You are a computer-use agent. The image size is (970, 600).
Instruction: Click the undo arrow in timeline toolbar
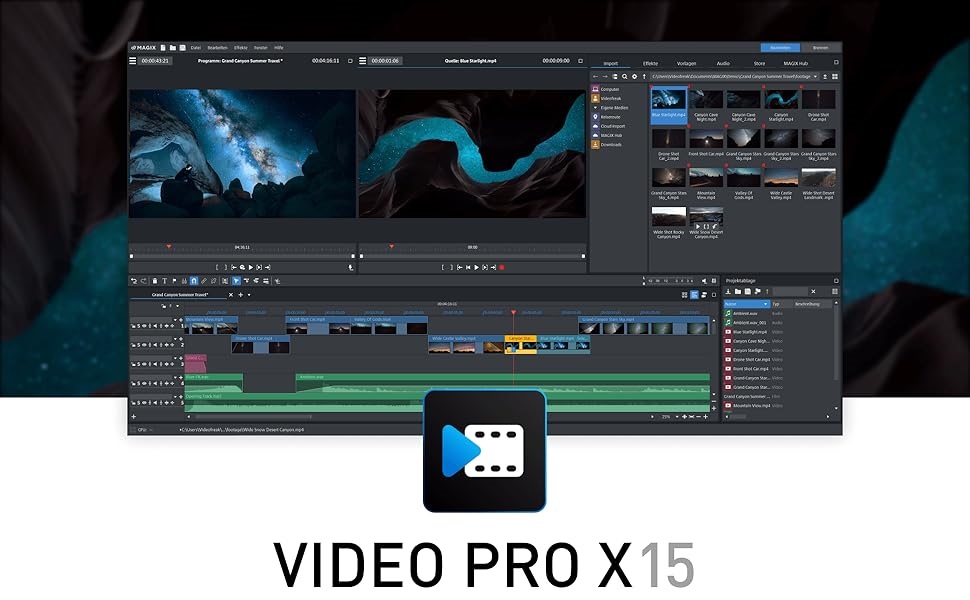pyautogui.click(x=134, y=281)
